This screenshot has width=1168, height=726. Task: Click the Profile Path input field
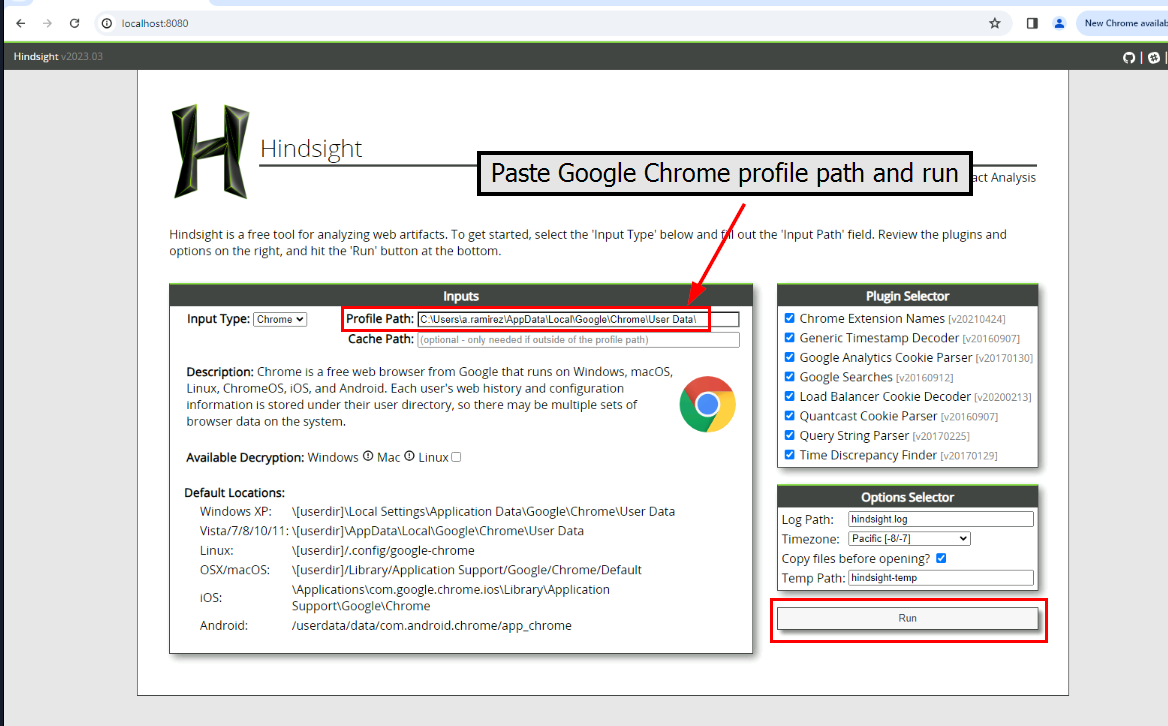[x=578, y=319]
